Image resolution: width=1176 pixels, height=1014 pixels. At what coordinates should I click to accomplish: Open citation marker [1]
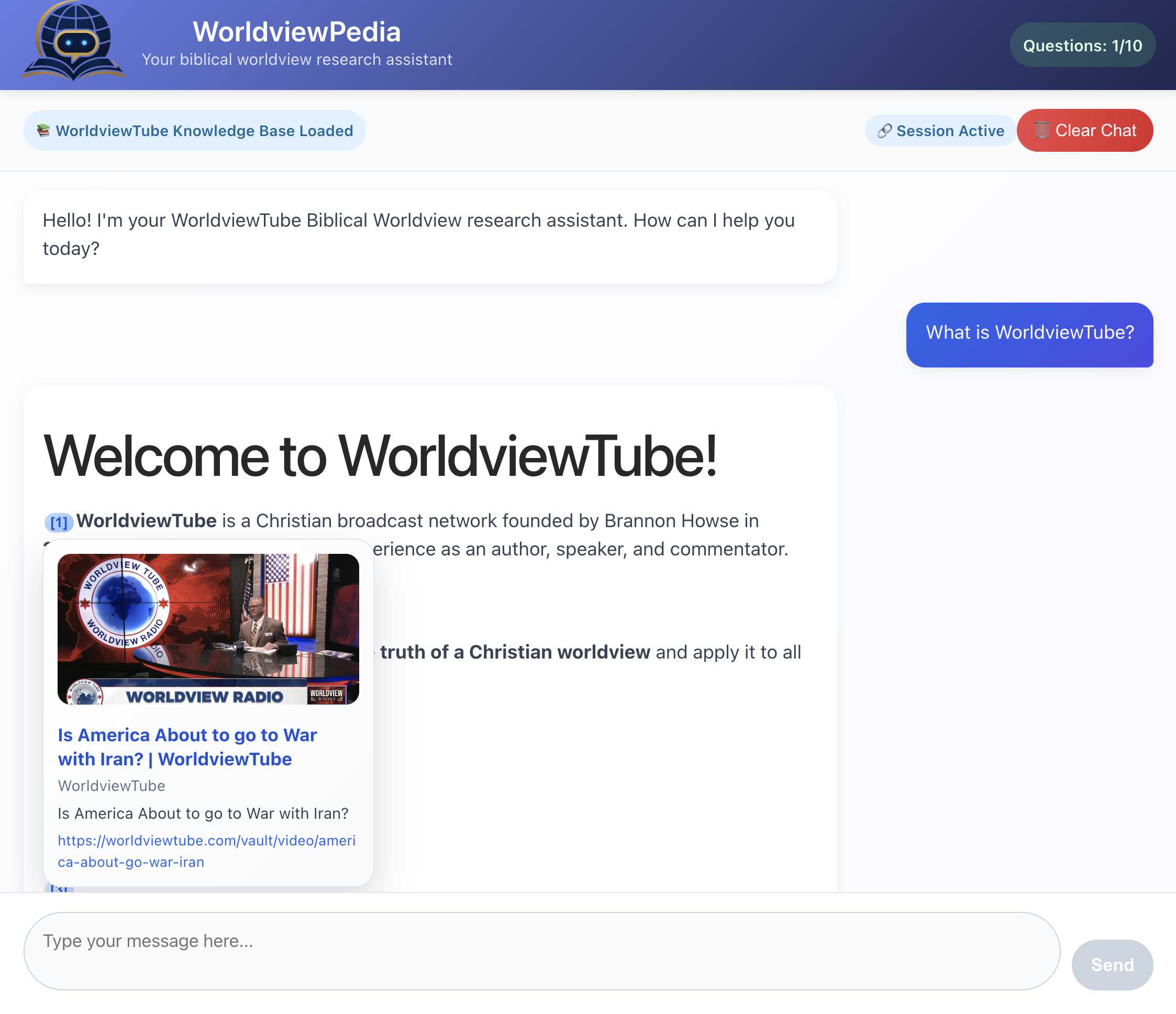(x=59, y=522)
